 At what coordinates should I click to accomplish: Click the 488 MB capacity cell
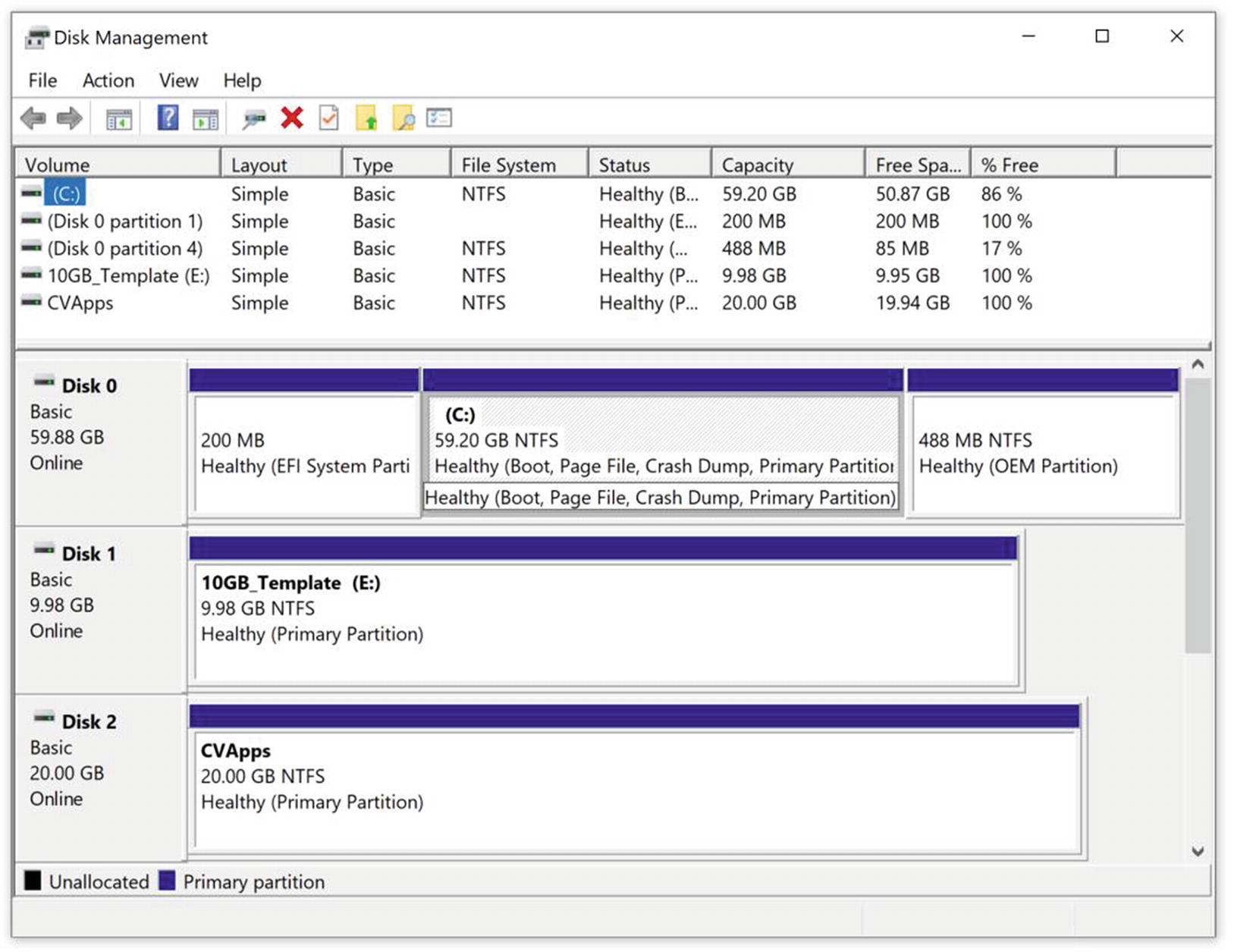coord(754,249)
